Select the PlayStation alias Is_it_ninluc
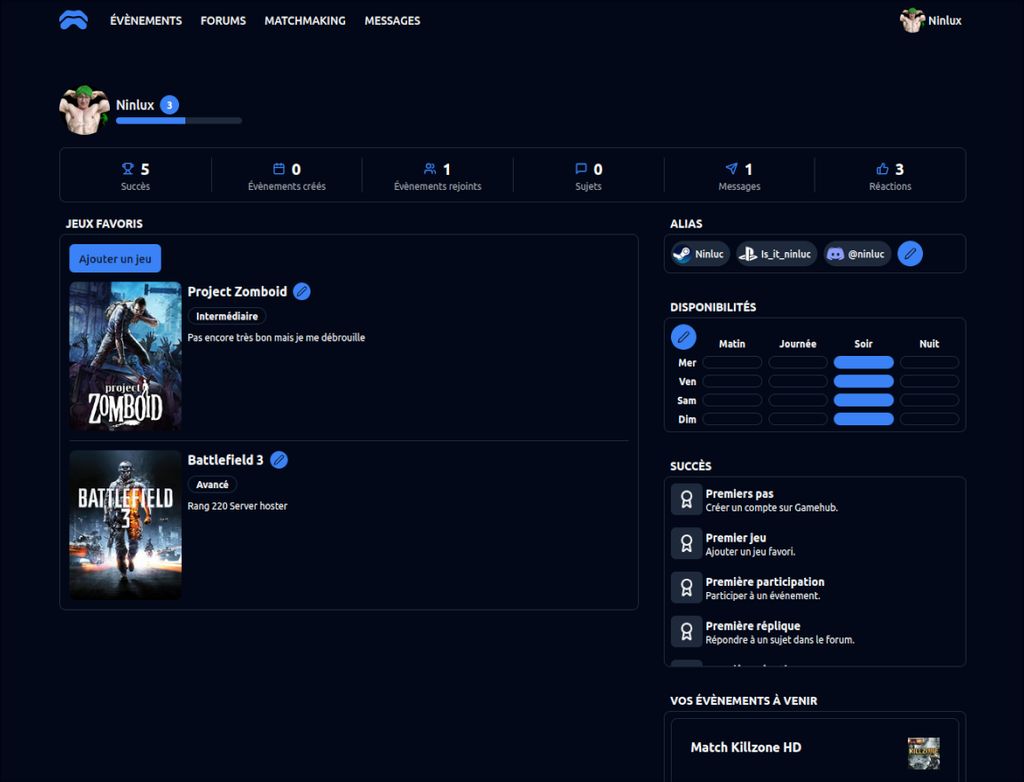This screenshot has width=1024, height=782. tap(776, 254)
